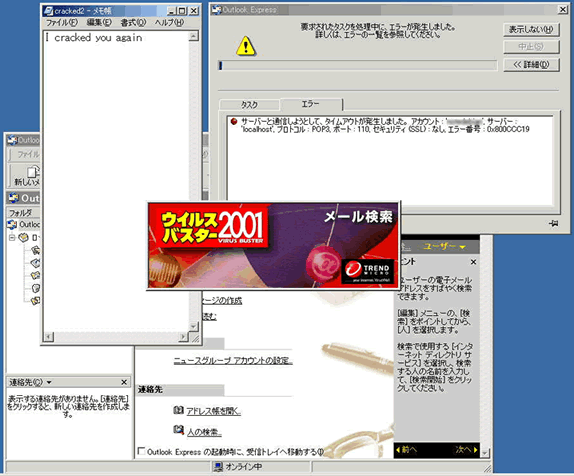Click the address book icon
Viewport: 574px width, 476px height.
[178, 410]
